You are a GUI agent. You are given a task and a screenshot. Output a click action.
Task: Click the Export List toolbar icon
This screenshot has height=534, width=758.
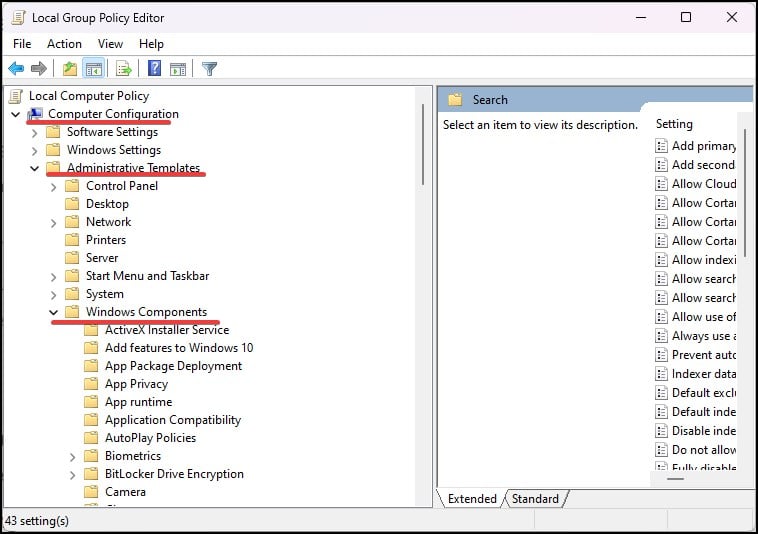click(x=124, y=69)
